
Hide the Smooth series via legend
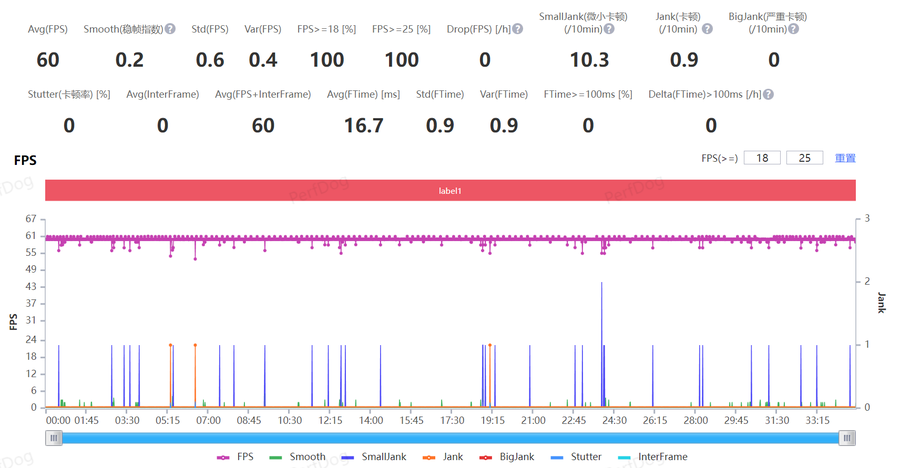tap(298, 457)
